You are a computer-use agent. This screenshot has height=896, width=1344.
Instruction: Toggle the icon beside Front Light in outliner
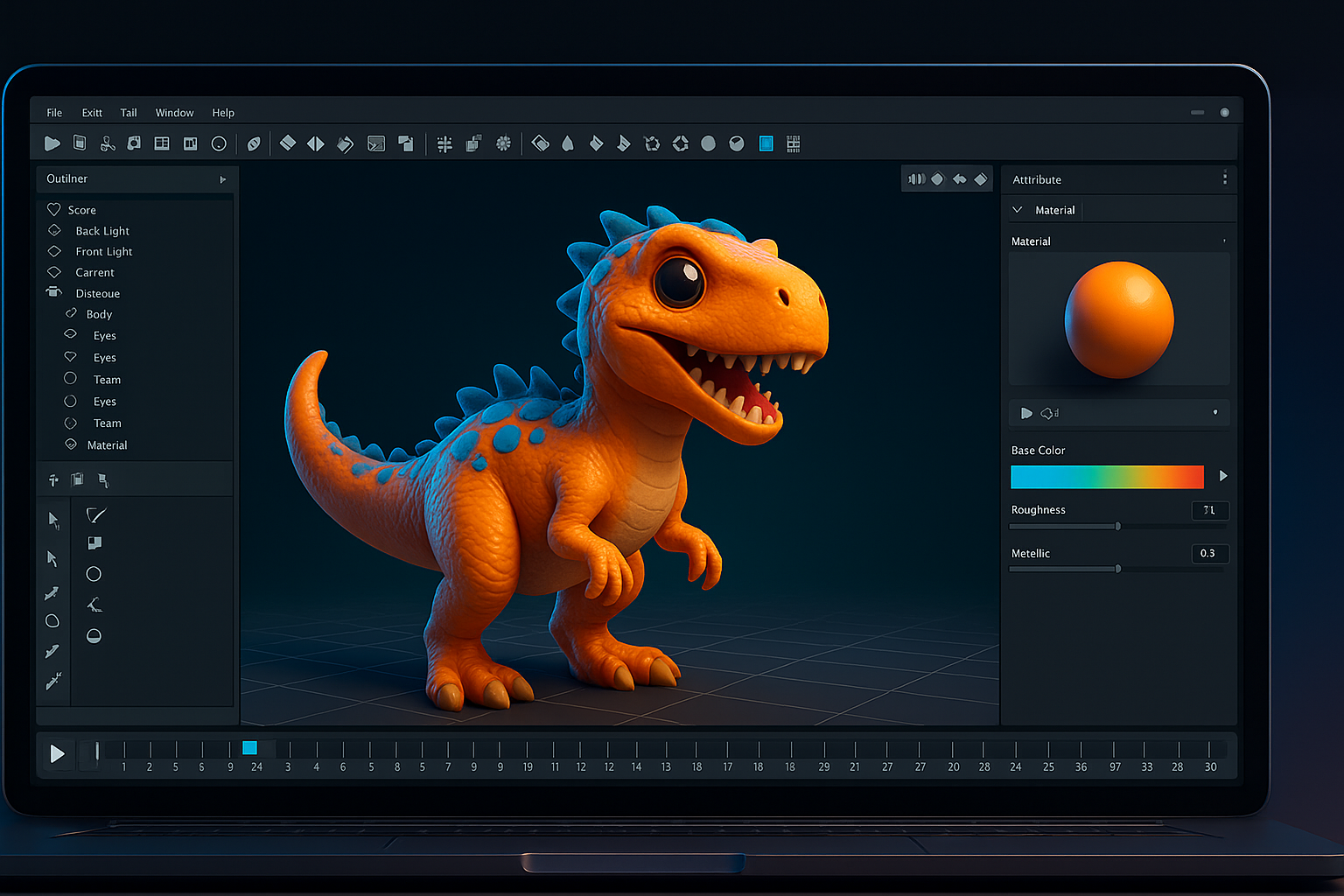54,251
